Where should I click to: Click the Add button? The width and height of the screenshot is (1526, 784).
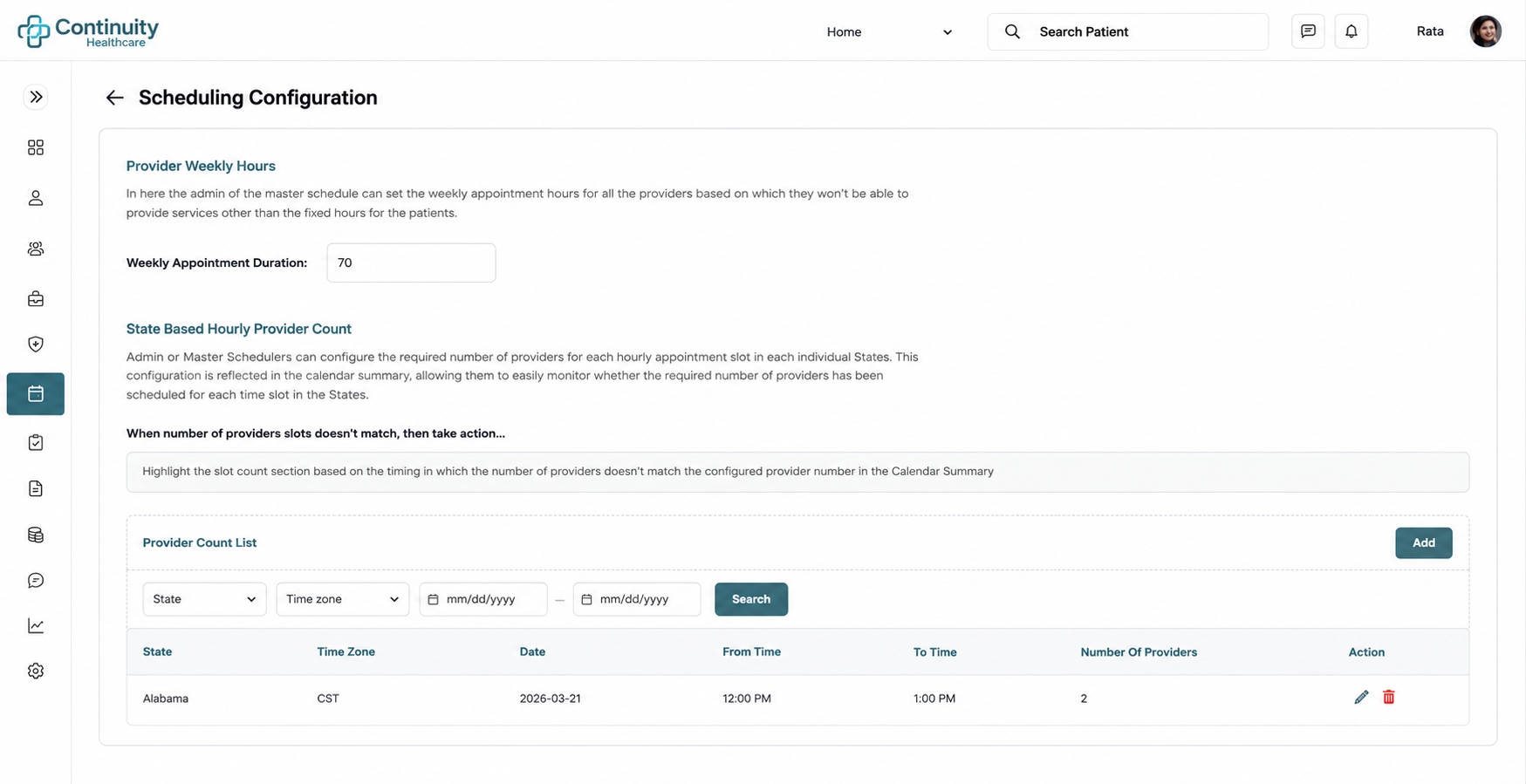point(1424,542)
